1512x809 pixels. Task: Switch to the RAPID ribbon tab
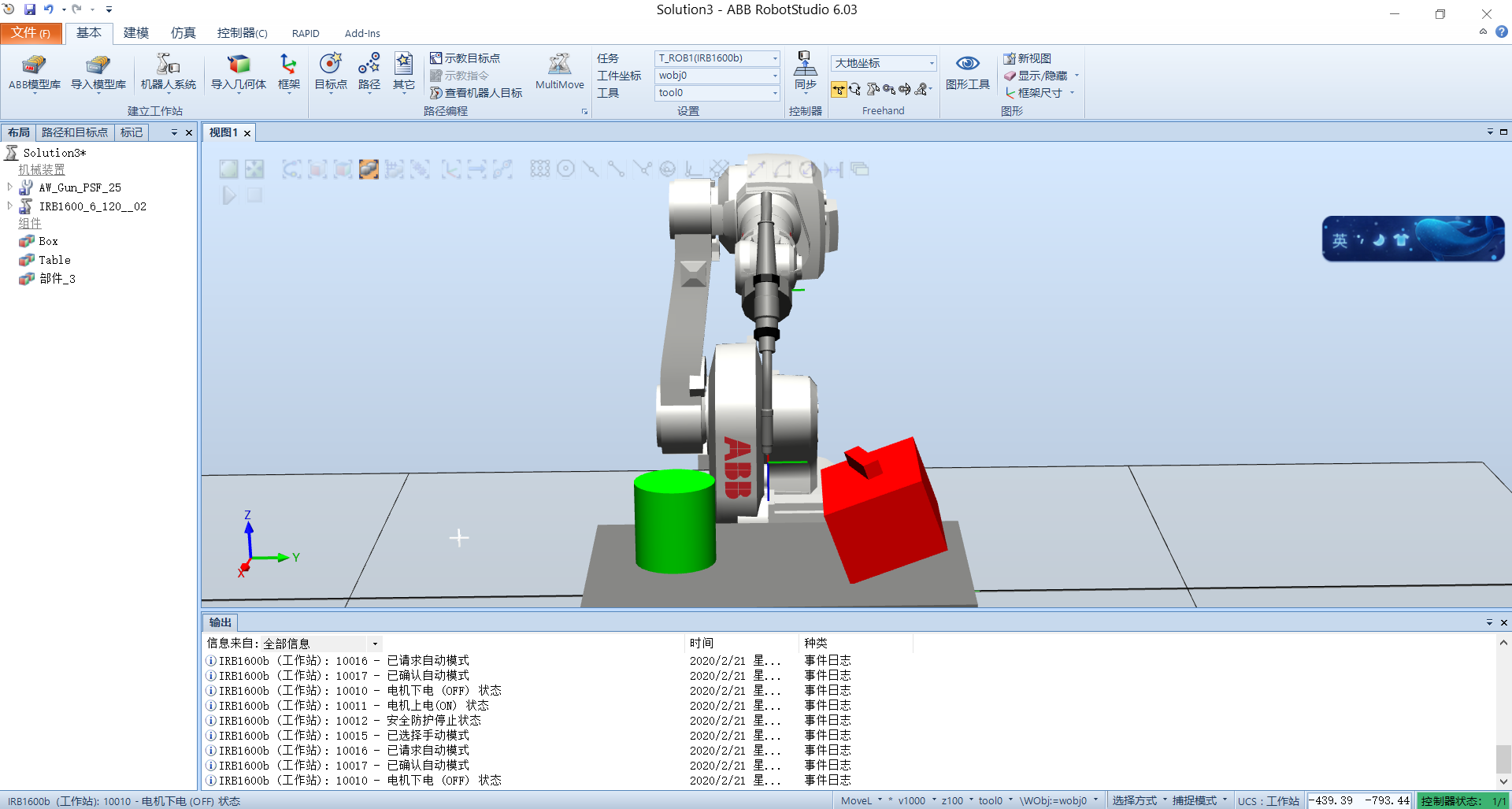pos(306,33)
